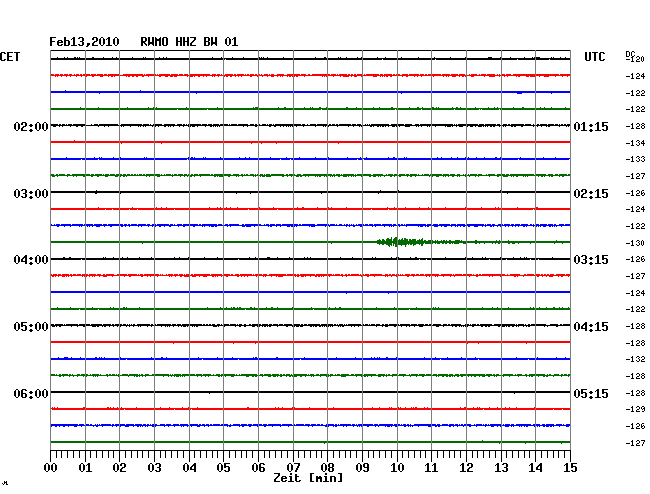Click the black trace beside 02:00 CET
Image resolution: width=650 pixels, height=494 pixels.
310,125
